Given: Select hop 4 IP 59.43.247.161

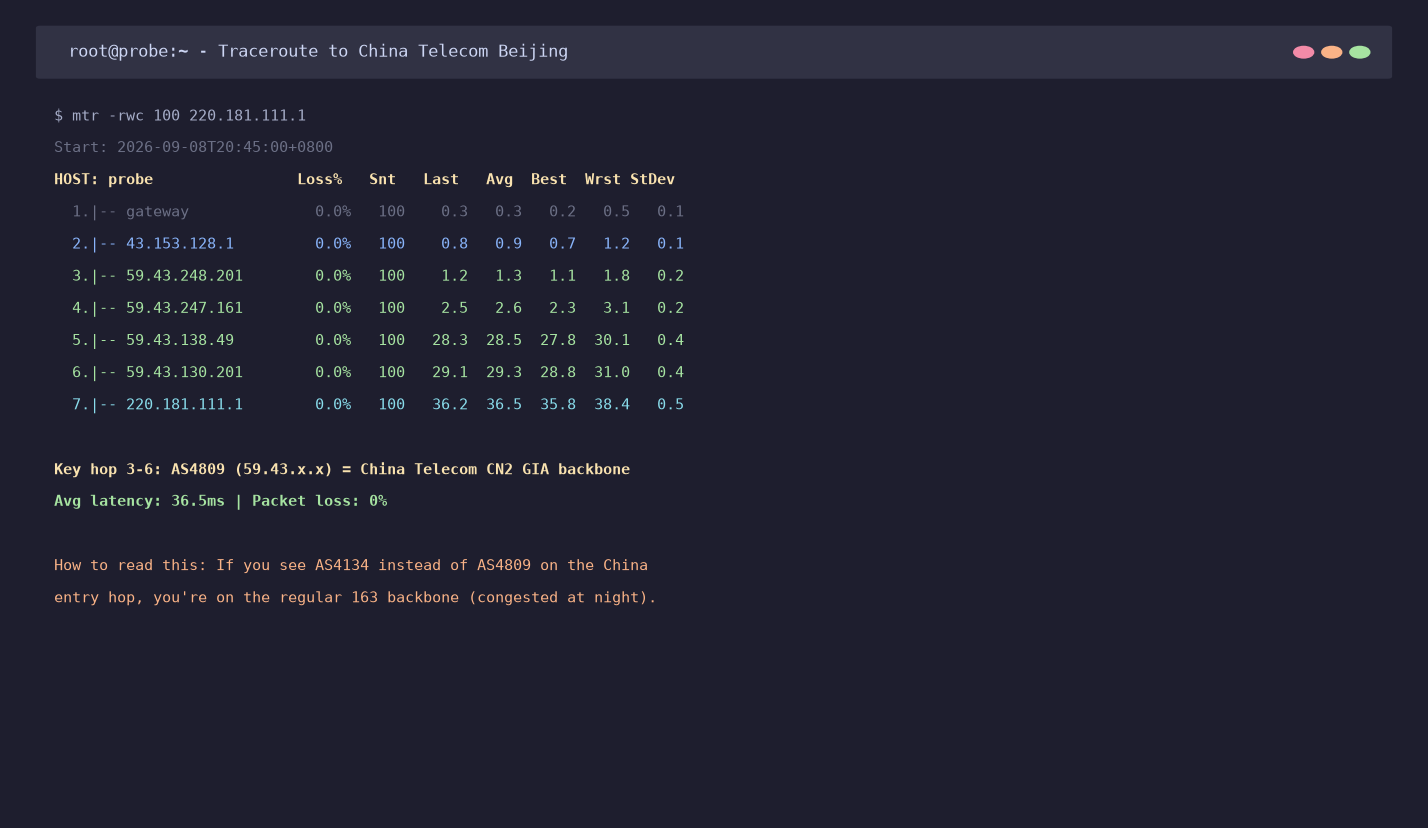Looking at the screenshot, I should tap(184, 307).
